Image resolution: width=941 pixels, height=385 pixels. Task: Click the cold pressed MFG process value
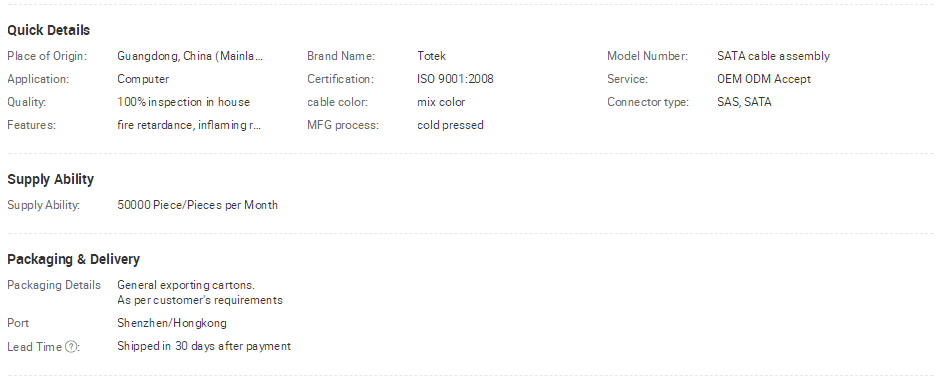(x=450, y=125)
